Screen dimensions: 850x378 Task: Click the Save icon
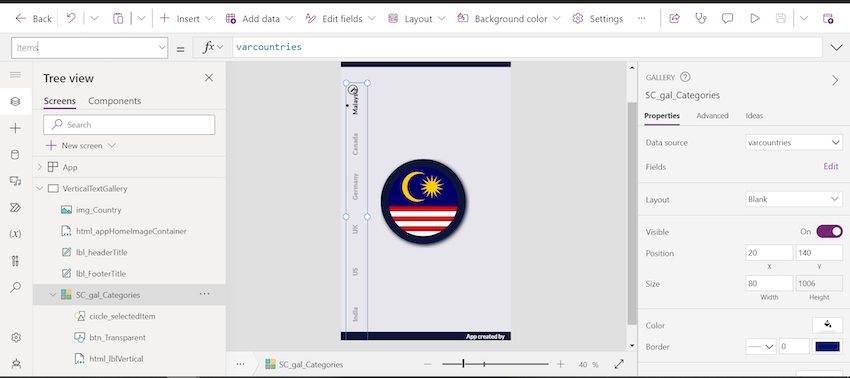781,18
